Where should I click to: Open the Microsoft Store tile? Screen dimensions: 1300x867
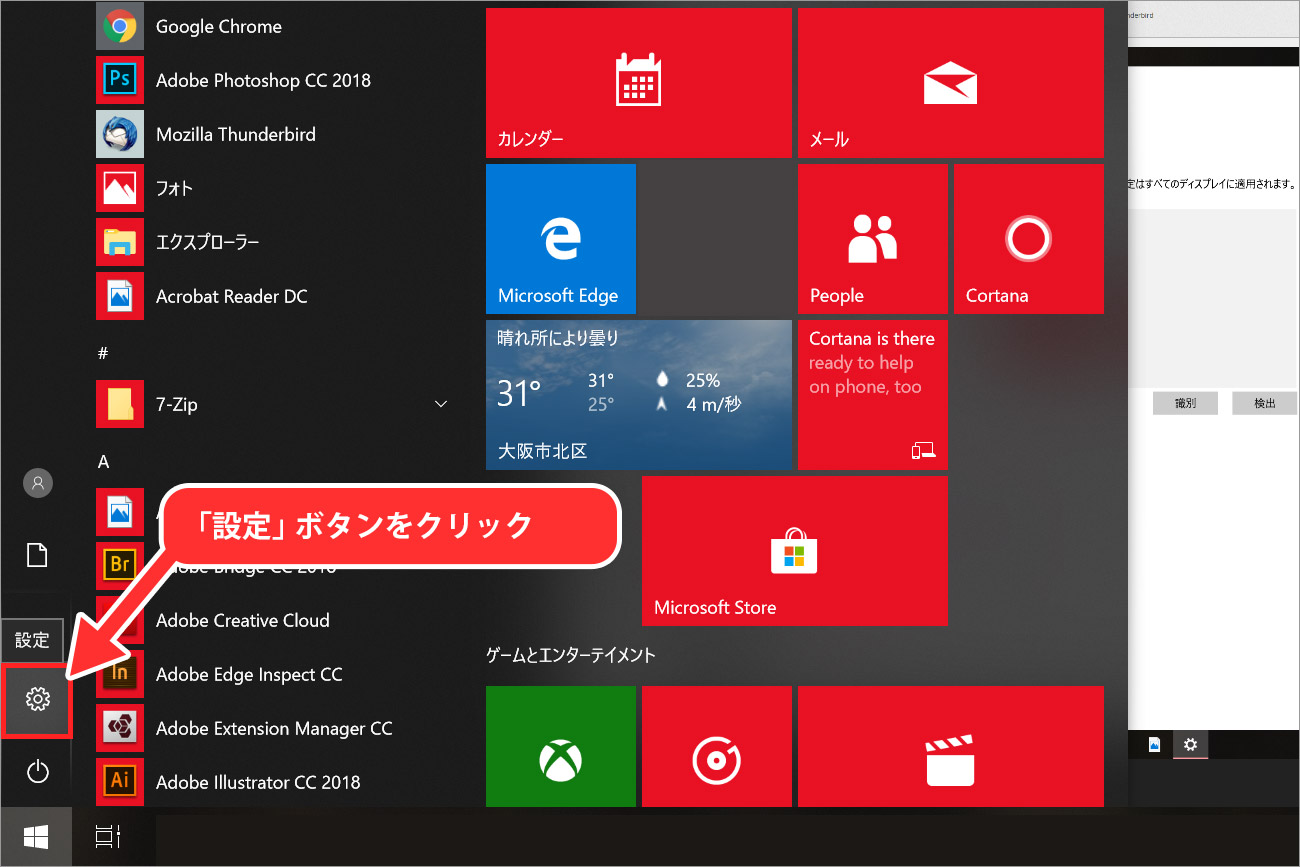click(x=795, y=551)
